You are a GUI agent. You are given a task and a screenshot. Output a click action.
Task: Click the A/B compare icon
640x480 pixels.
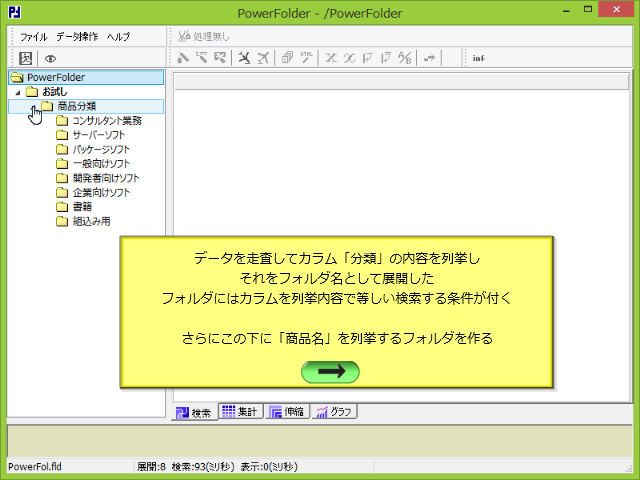(x=405, y=58)
